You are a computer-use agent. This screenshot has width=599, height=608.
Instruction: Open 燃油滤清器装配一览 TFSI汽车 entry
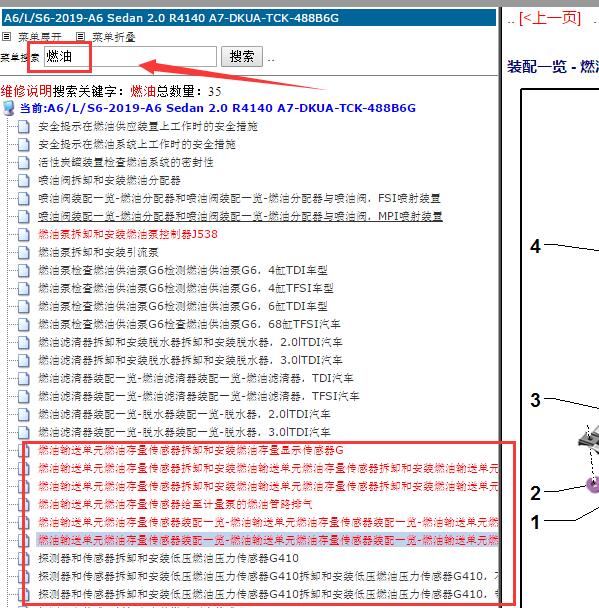point(199,396)
